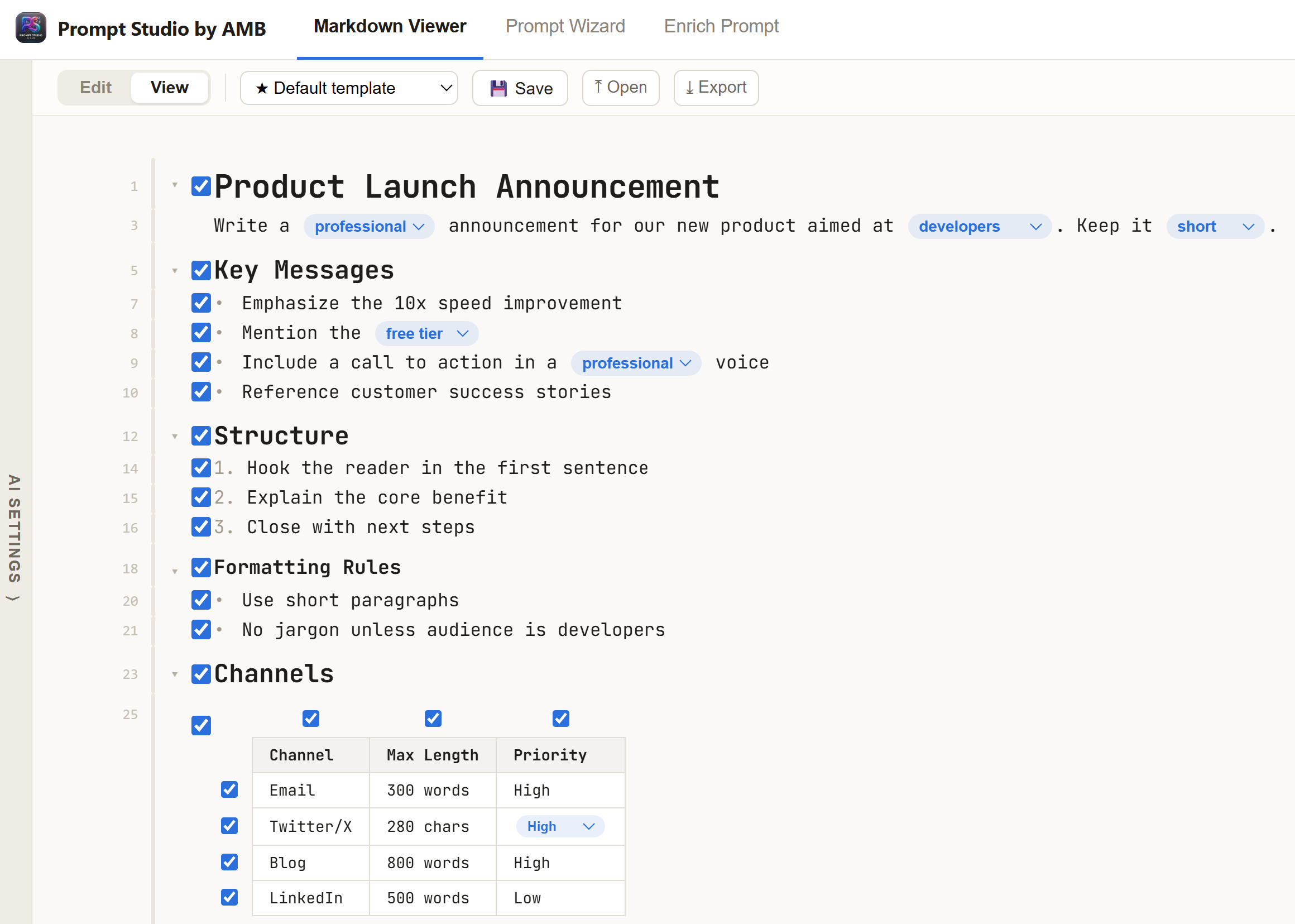The image size is (1295, 924).
Task: Collapse the Formatting Rules section
Action: [x=175, y=571]
